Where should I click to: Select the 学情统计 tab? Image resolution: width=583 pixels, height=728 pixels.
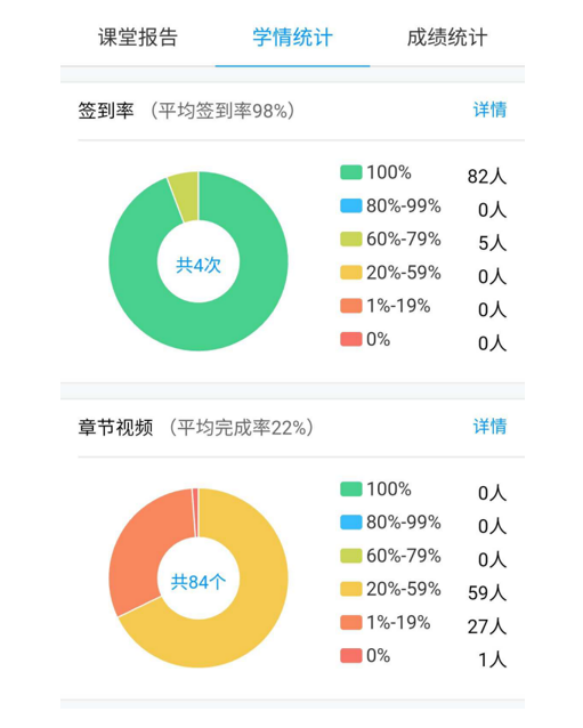coord(292,38)
